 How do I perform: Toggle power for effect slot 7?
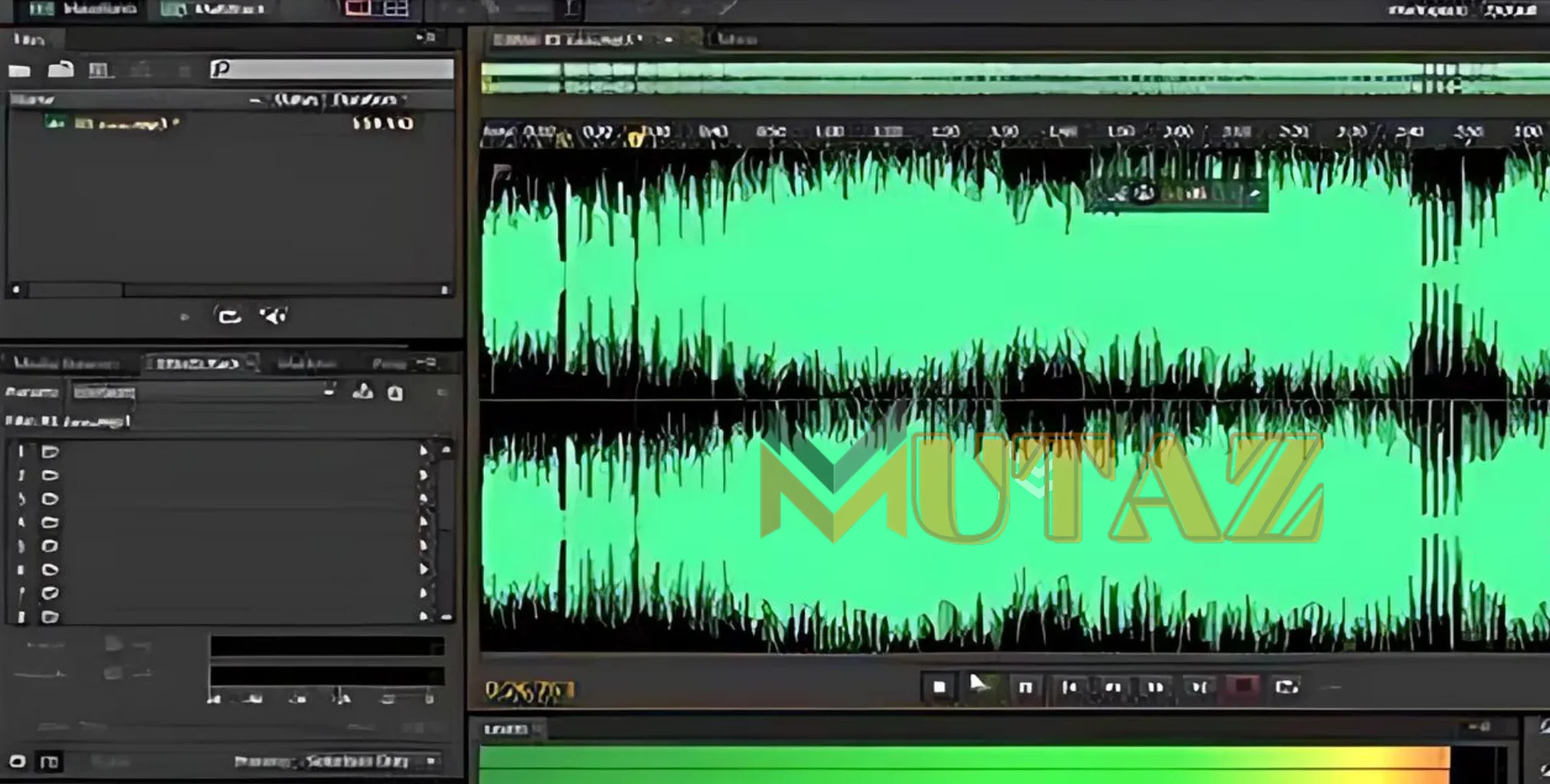(50, 593)
